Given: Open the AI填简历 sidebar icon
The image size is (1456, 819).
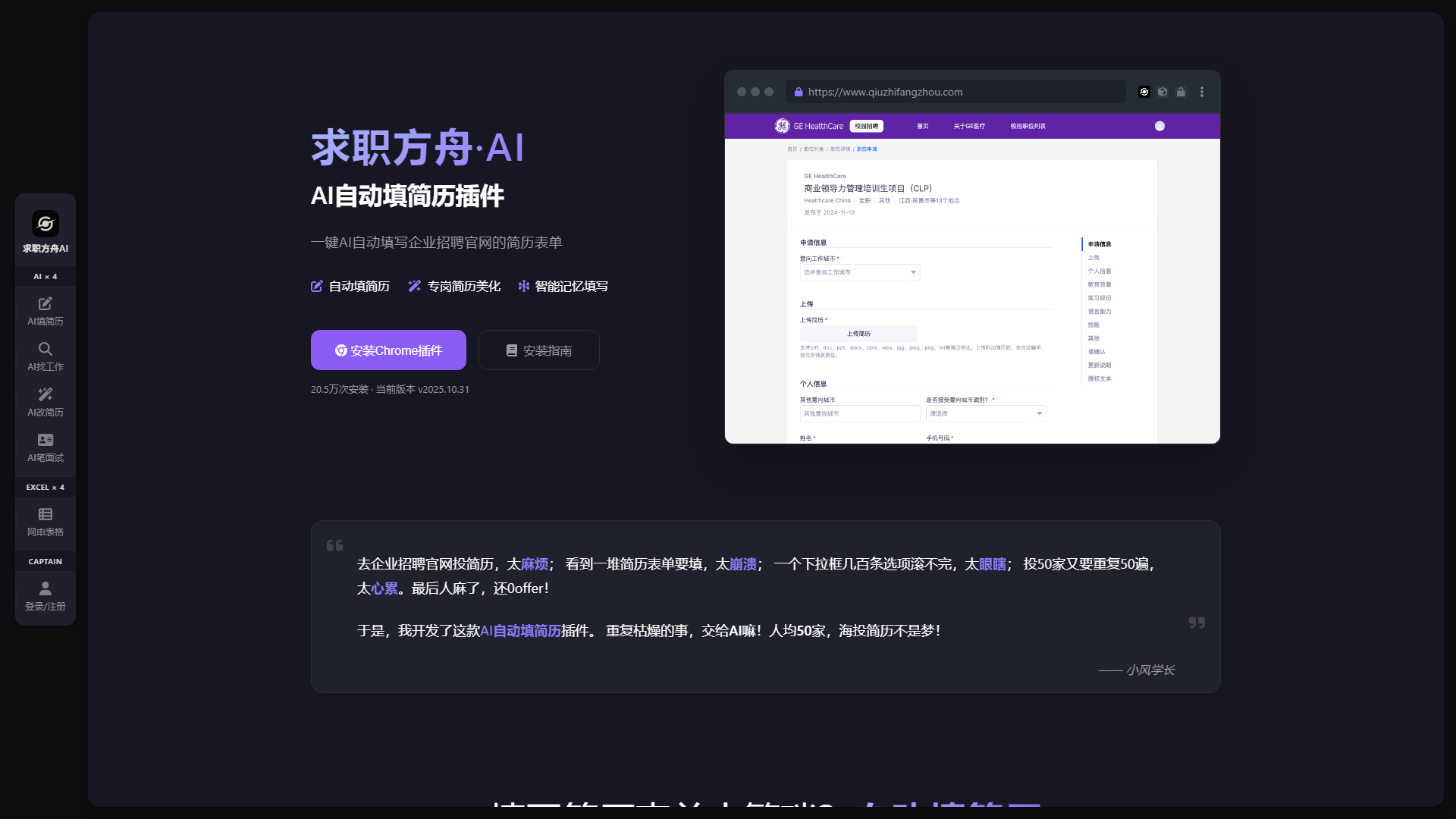Looking at the screenshot, I should click(45, 304).
